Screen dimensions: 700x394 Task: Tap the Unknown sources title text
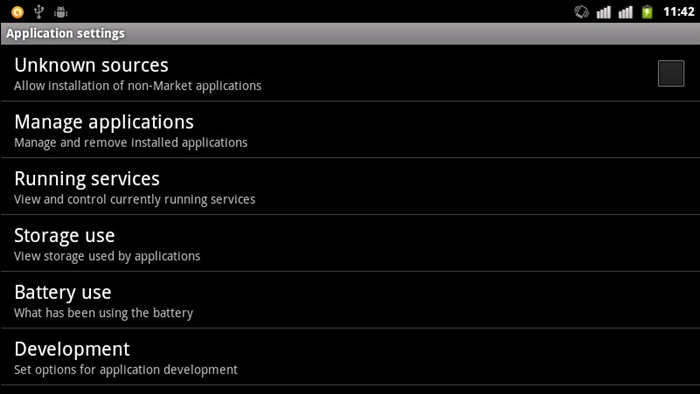tap(92, 66)
